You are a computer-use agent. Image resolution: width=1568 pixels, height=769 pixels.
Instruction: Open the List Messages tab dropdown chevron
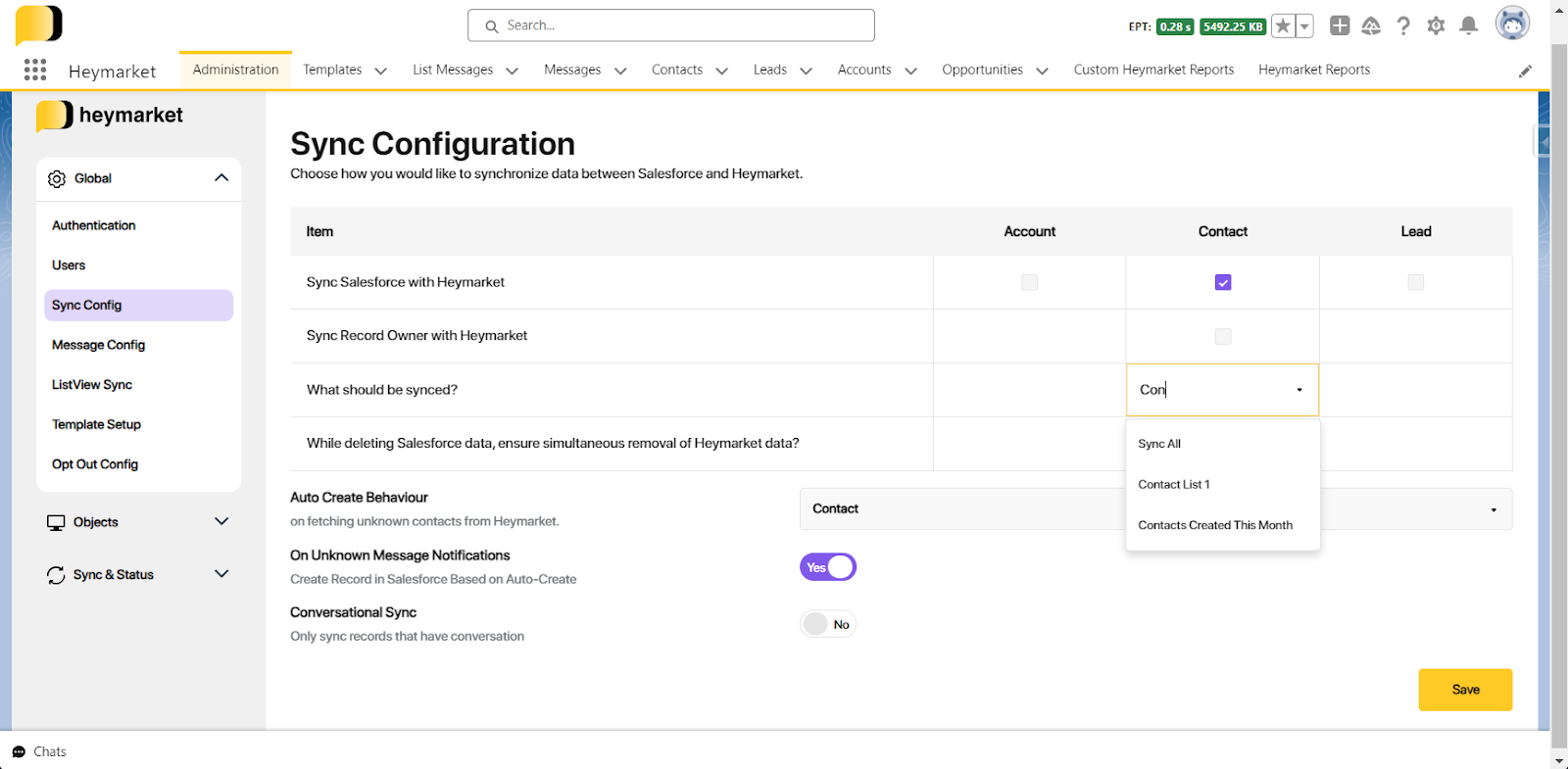click(512, 71)
